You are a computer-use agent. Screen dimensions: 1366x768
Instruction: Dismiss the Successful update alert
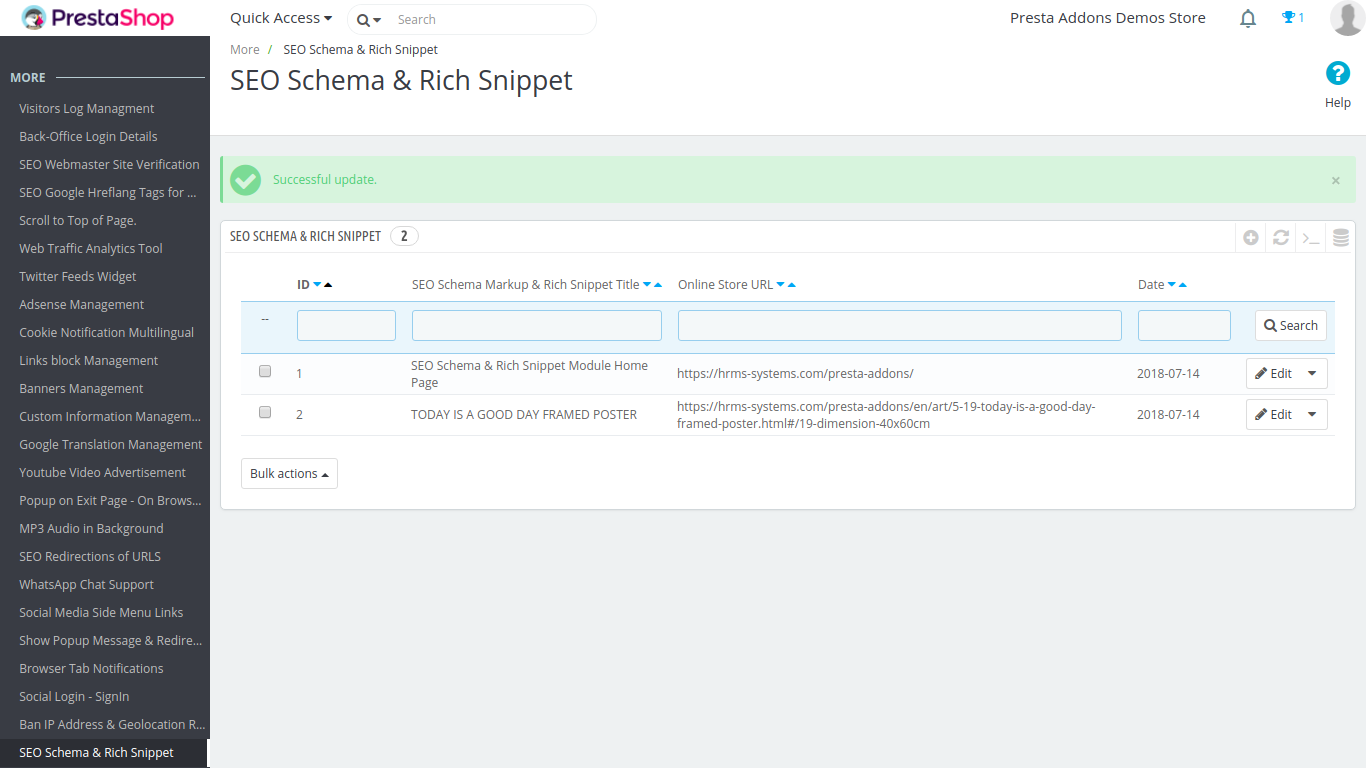tap(1336, 181)
